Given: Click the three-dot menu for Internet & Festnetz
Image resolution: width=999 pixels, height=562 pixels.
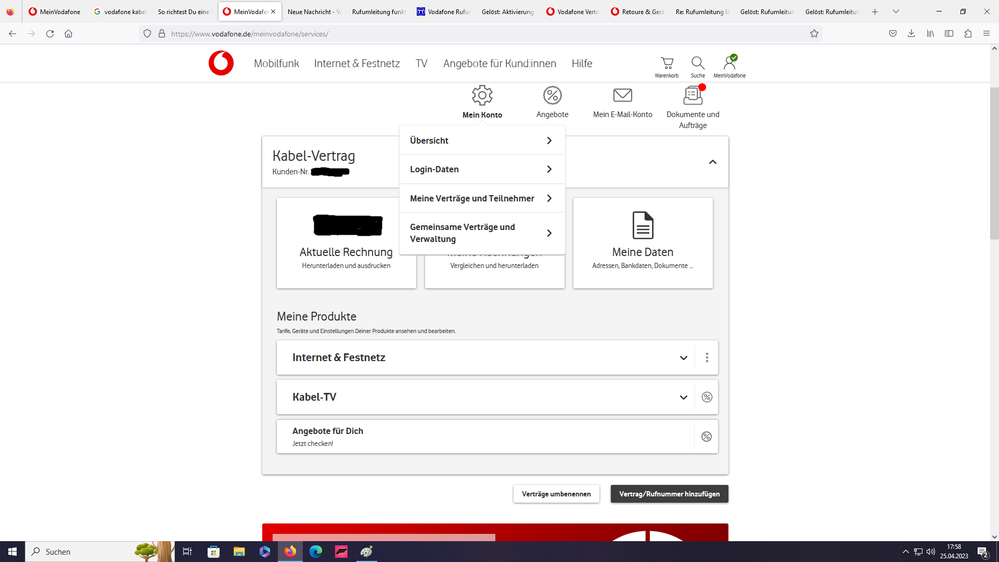Looking at the screenshot, I should coord(707,357).
